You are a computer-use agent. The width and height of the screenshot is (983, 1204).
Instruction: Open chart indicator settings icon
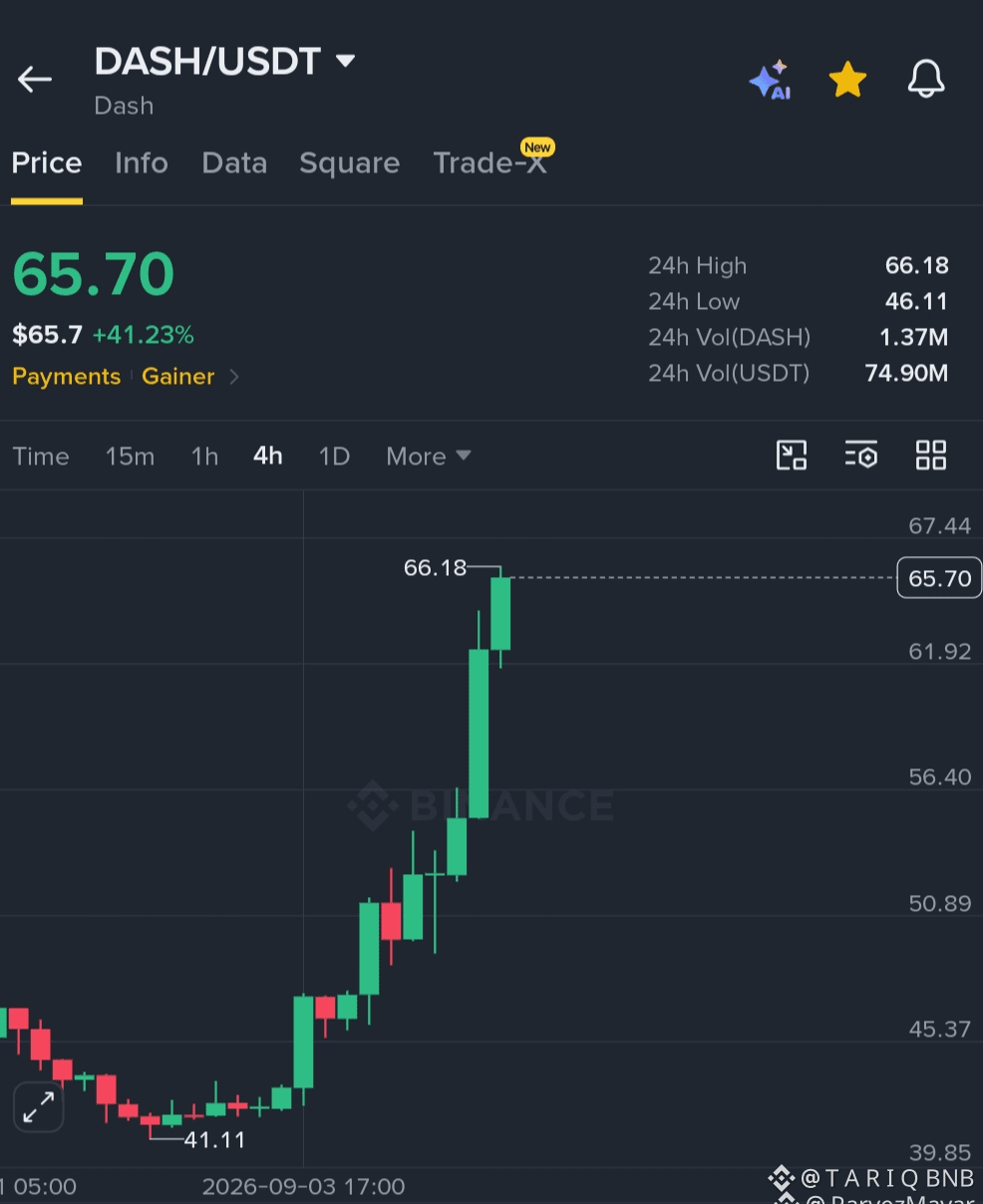tap(861, 455)
